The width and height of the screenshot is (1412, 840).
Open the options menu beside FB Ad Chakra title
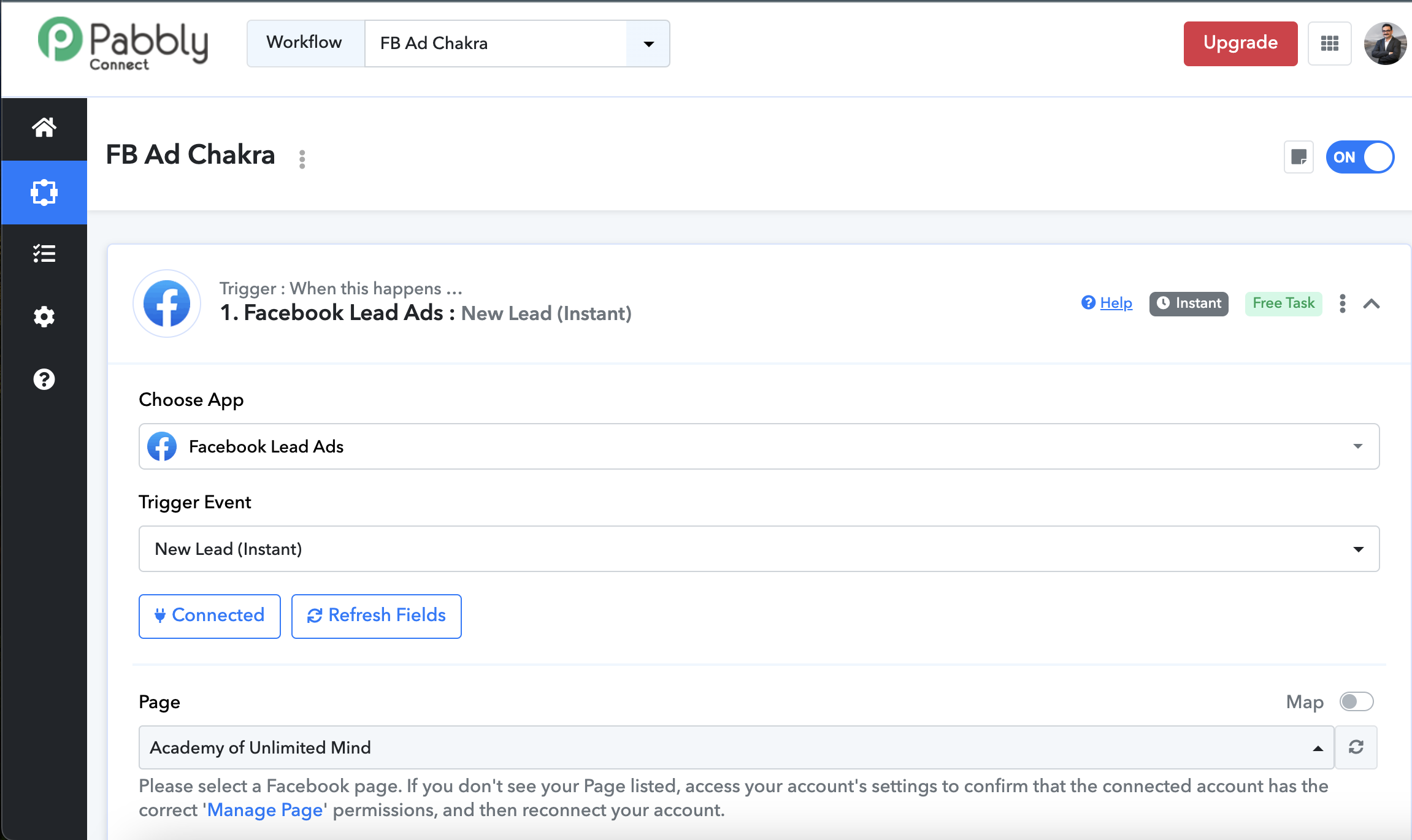pos(302,159)
